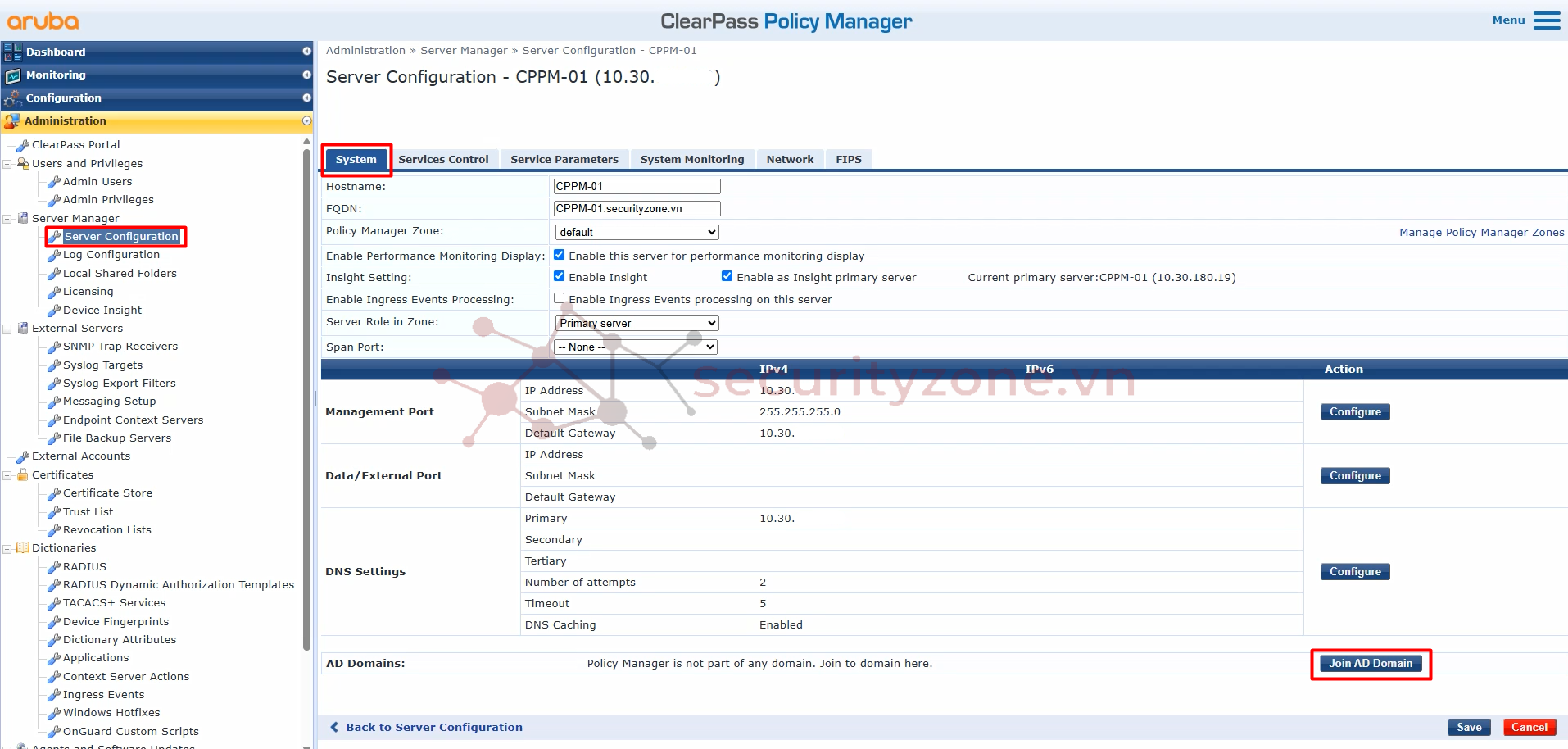The height and width of the screenshot is (749, 1568).
Task: Open the Span Port dropdown
Action: click(636, 347)
